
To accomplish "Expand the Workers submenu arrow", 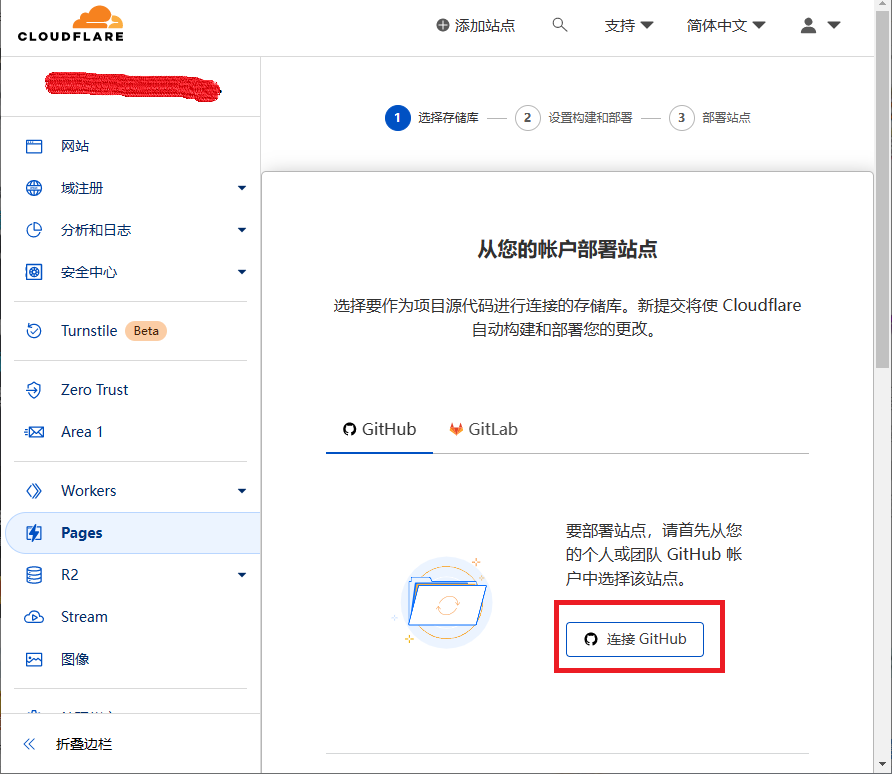I will [242, 491].
